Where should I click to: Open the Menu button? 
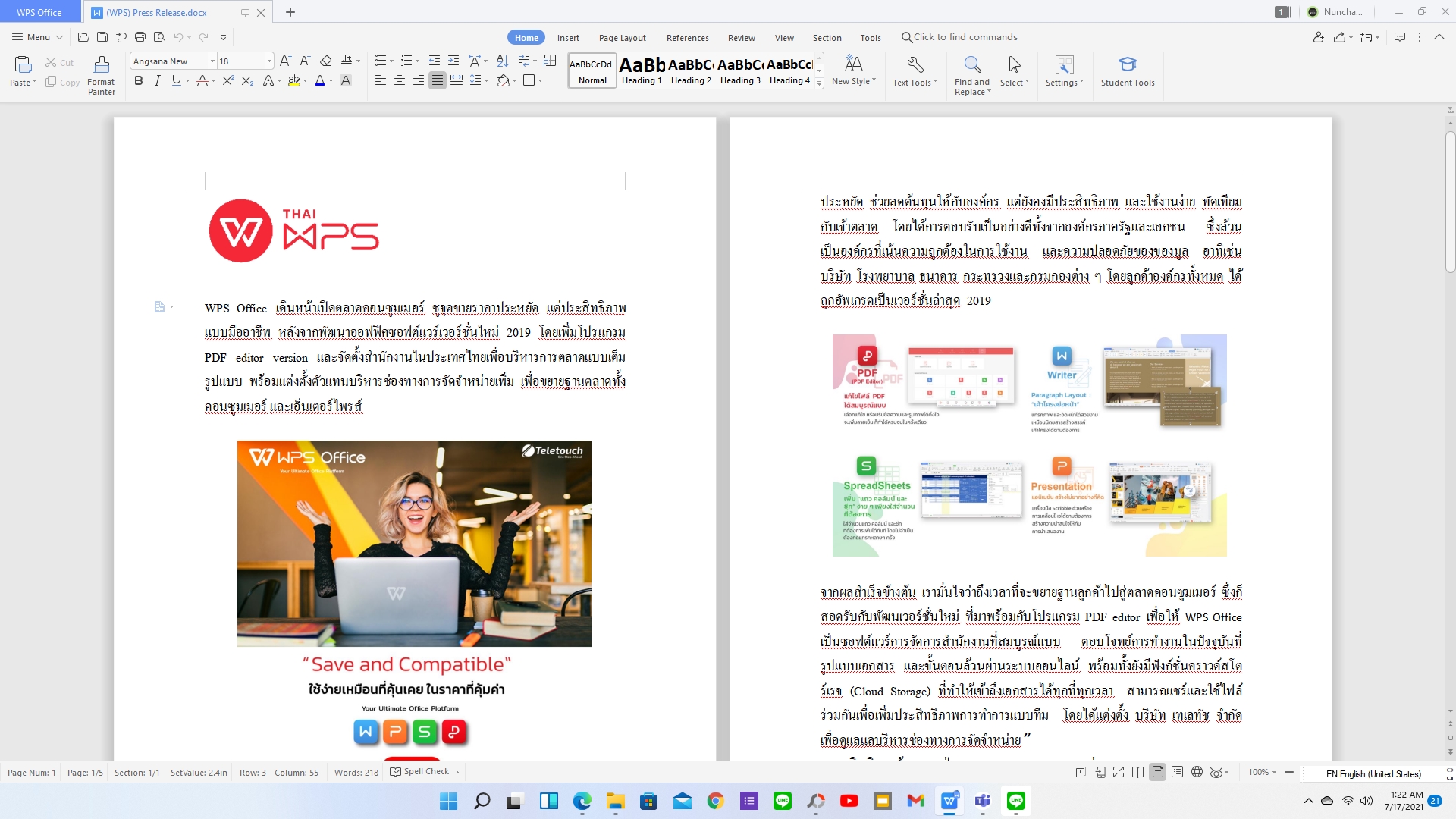click(38, 37)
